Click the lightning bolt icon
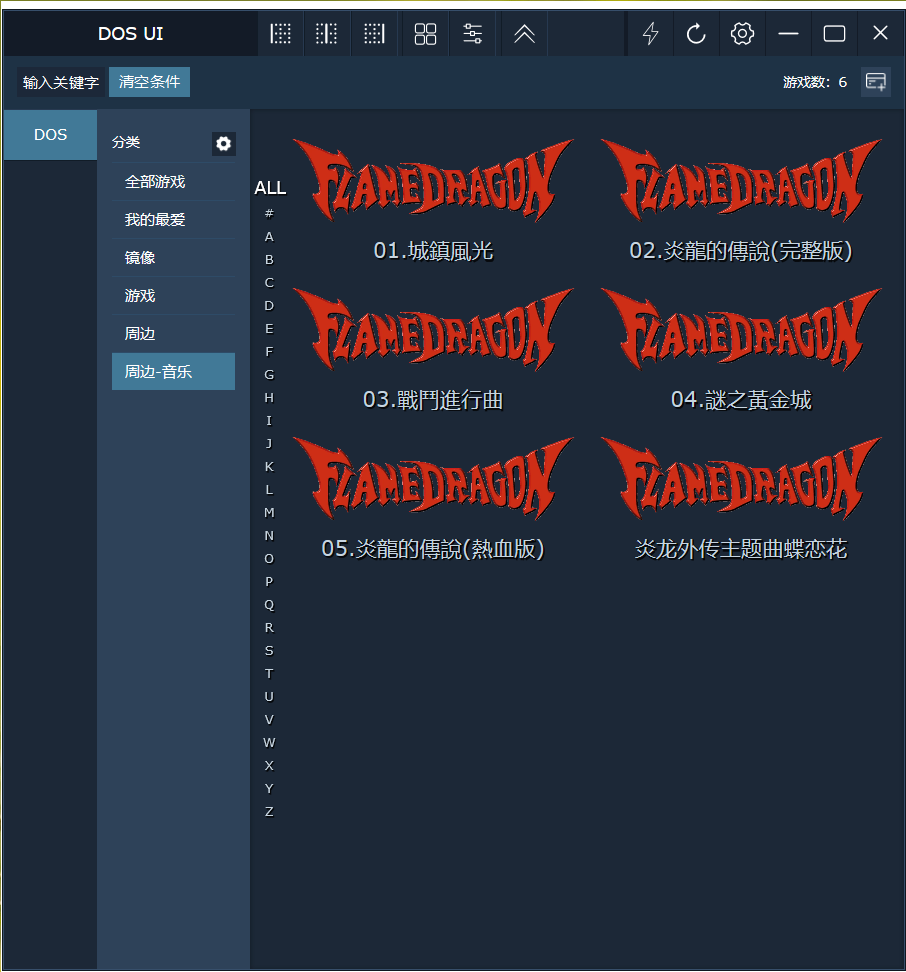Screen dimensions: 906x972 point(650,34)
